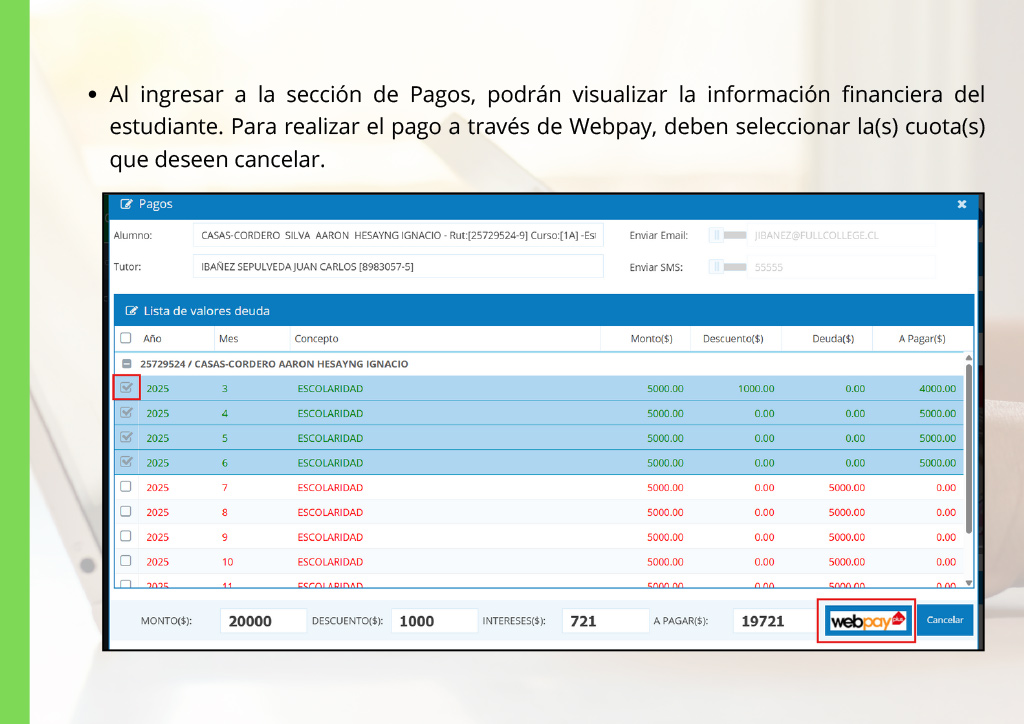Click the A PAGAR($) field showing 19721
Screen dimensions: 1024x724
(x=775, y=621)
